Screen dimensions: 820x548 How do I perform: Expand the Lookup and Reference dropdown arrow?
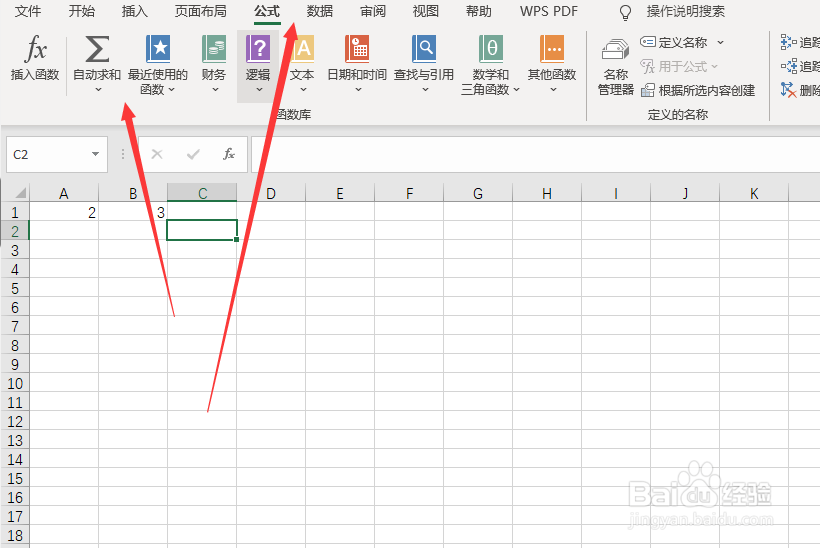click(x=425, y=89)
